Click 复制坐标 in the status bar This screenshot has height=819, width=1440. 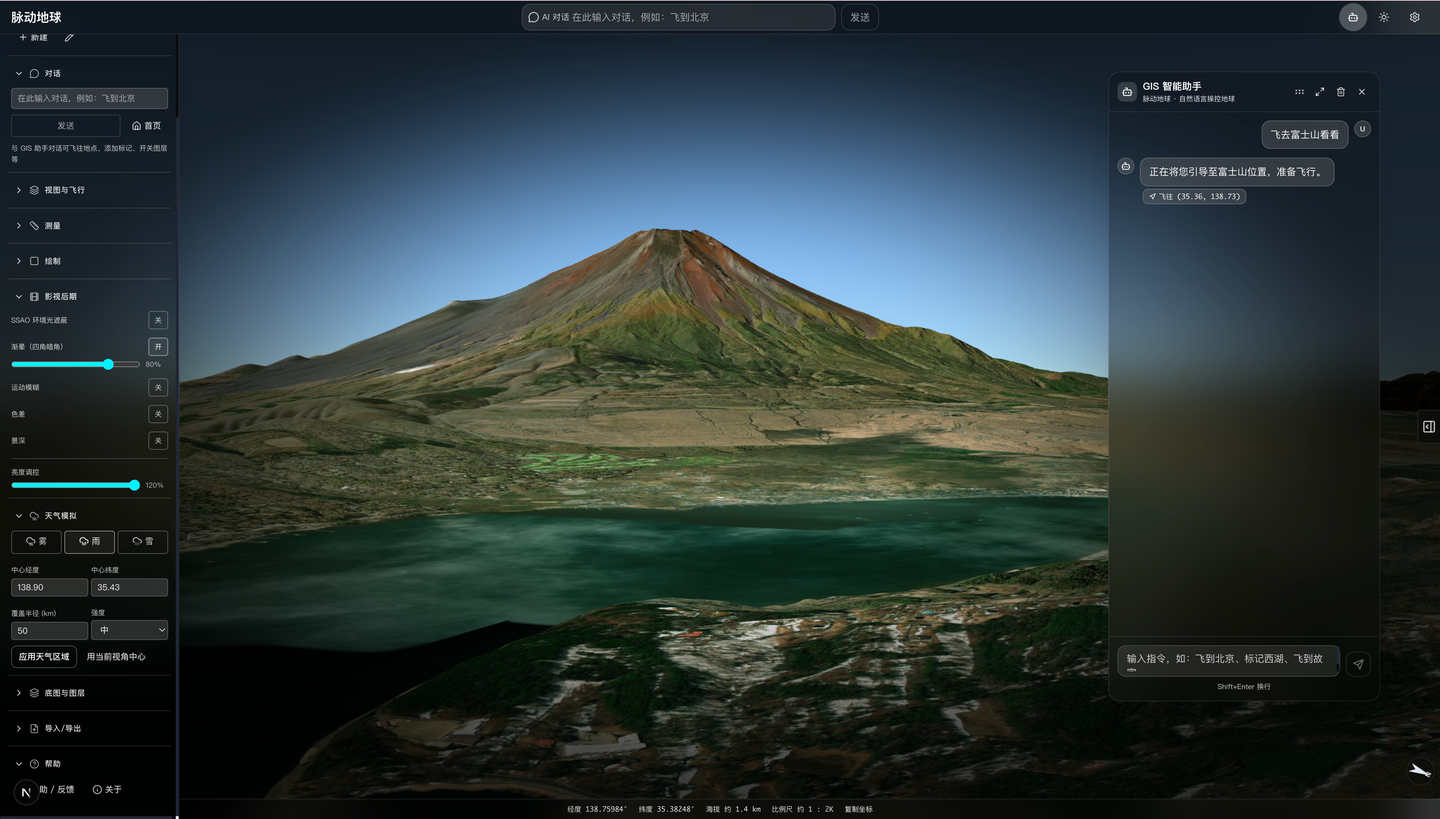click(x=858, y=809)
